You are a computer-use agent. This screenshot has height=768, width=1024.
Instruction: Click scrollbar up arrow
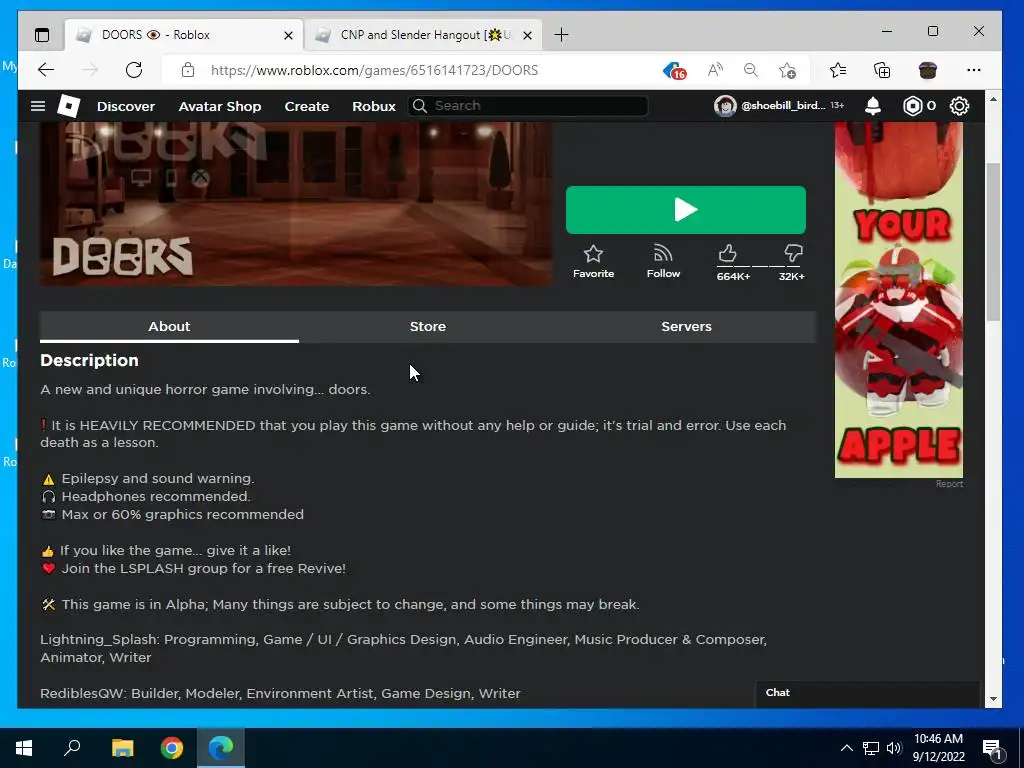pos(993,99)
